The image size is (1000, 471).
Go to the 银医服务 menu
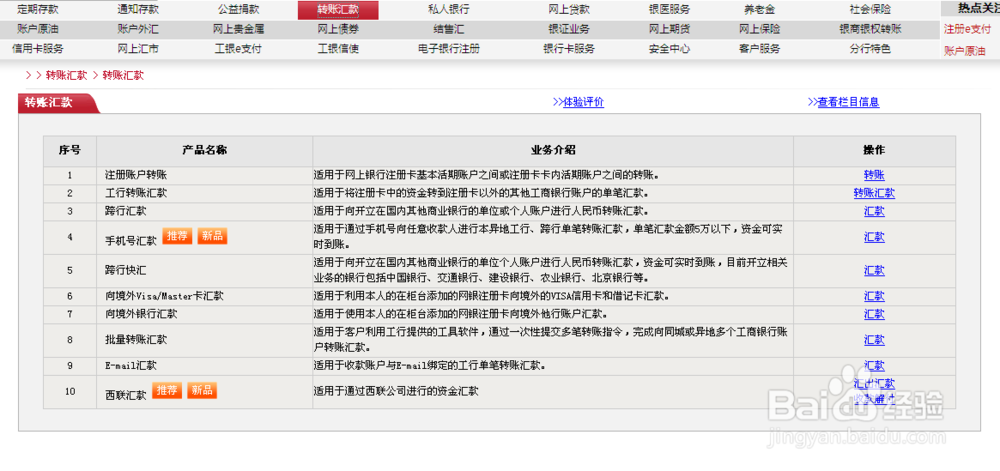[x=669, y=10]
